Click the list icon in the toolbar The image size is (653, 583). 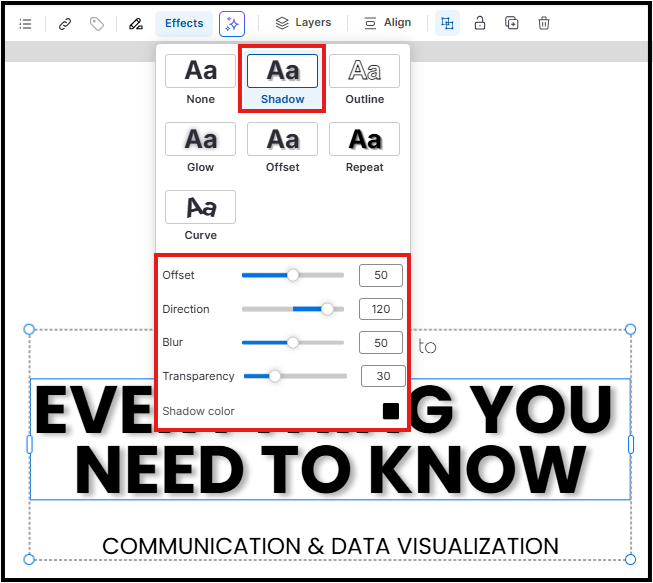click(25, 23)
